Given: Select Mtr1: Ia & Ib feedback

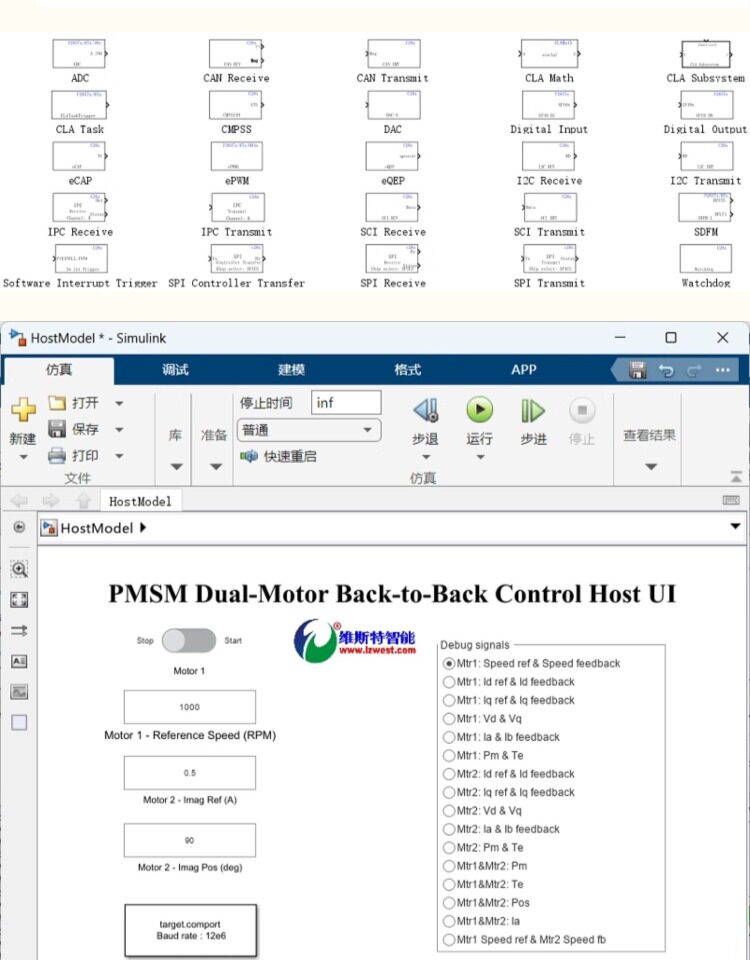Looking at the screenshot, I should click(501, 737).
